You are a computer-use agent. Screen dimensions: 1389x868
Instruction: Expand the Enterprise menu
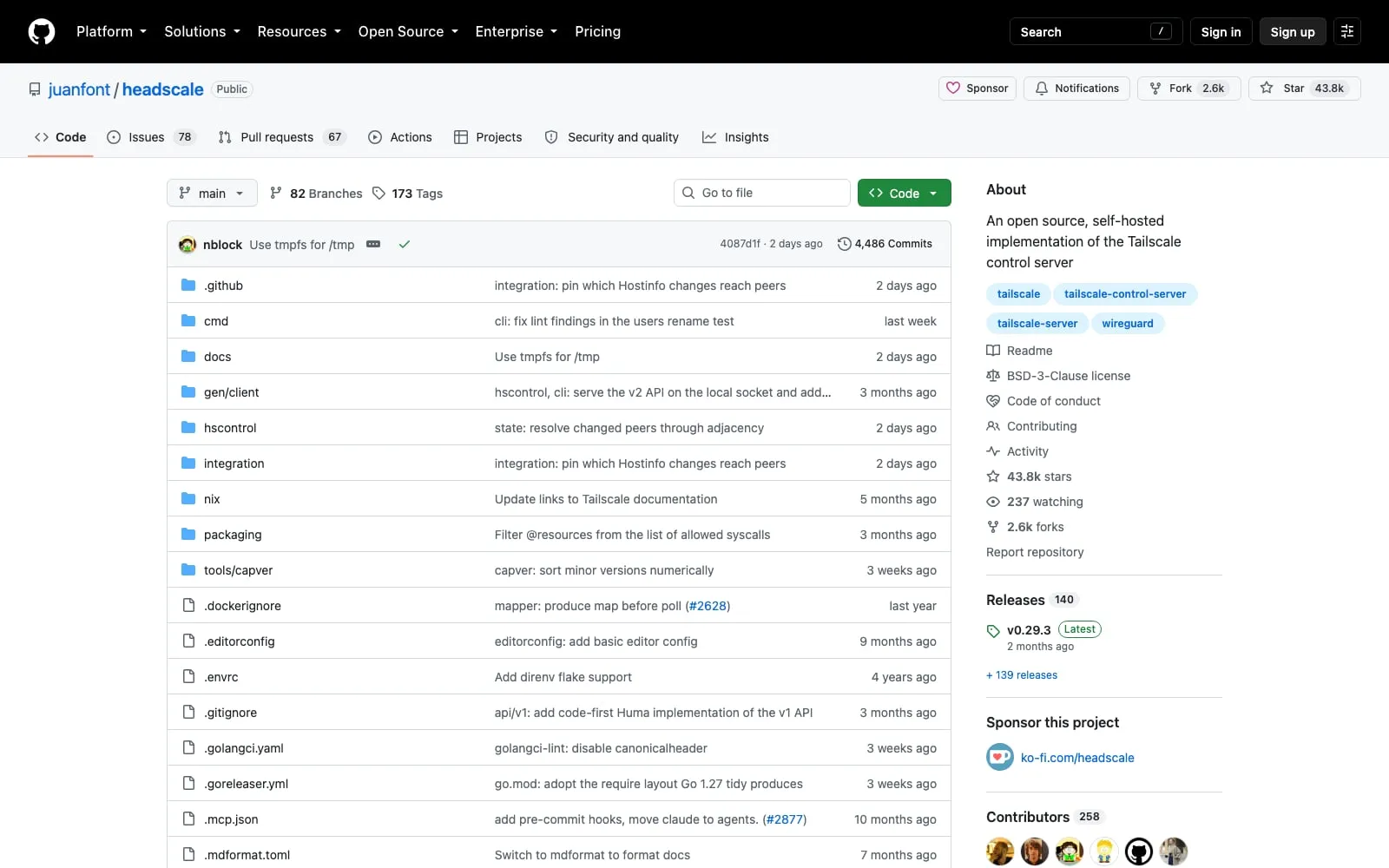pyautogui.click(x=517, y=31)
